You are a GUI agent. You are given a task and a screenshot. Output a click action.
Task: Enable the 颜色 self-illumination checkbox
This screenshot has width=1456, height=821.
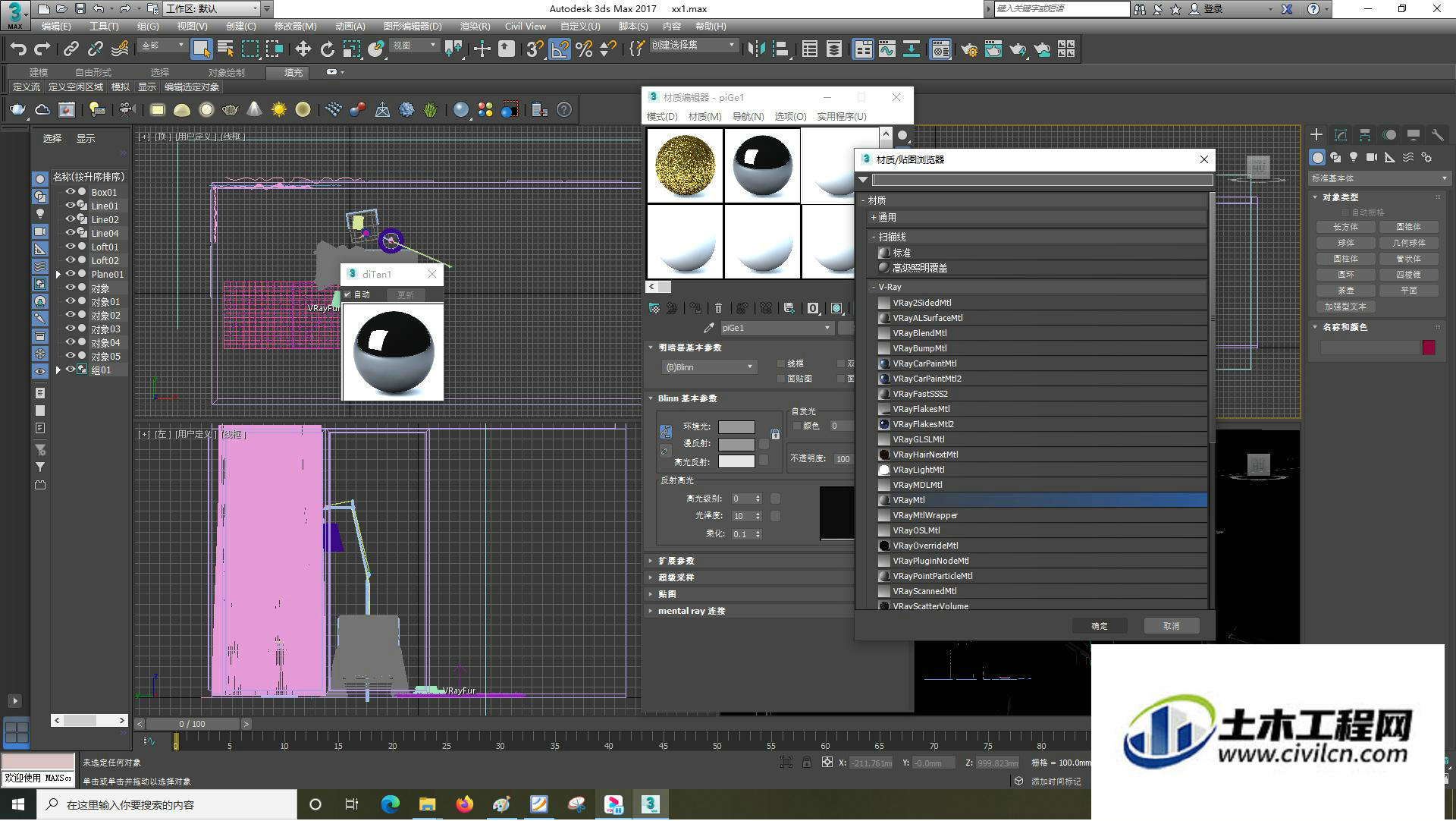tap(797, 426)
